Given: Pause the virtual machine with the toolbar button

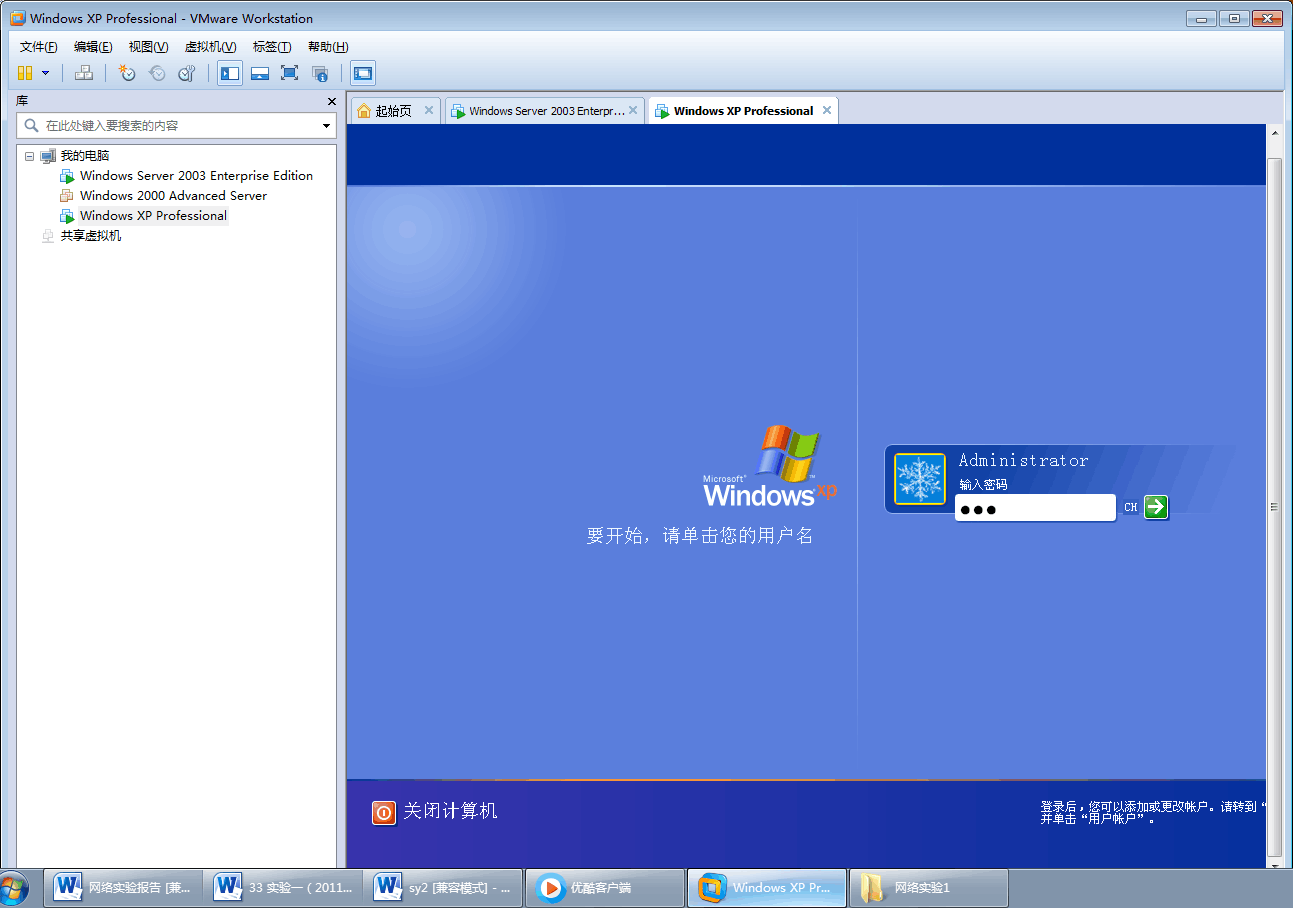Looking at the screenshot, I should (25, 73).
